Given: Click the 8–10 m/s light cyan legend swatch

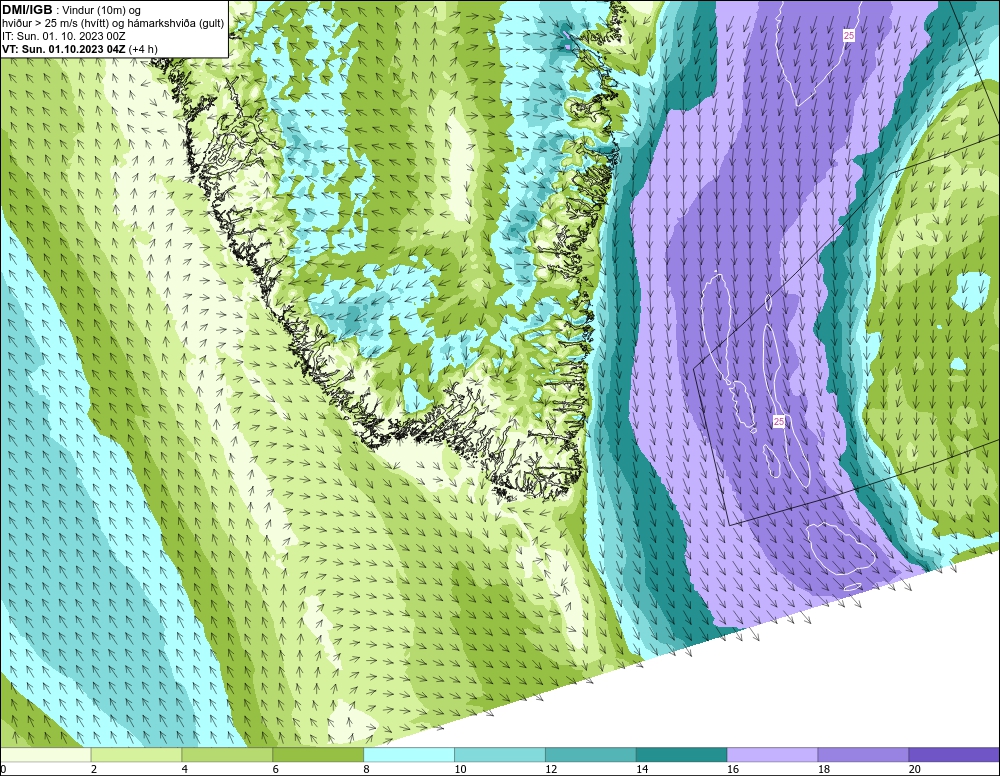Looking at the screenshot, I should pos(409,755).
